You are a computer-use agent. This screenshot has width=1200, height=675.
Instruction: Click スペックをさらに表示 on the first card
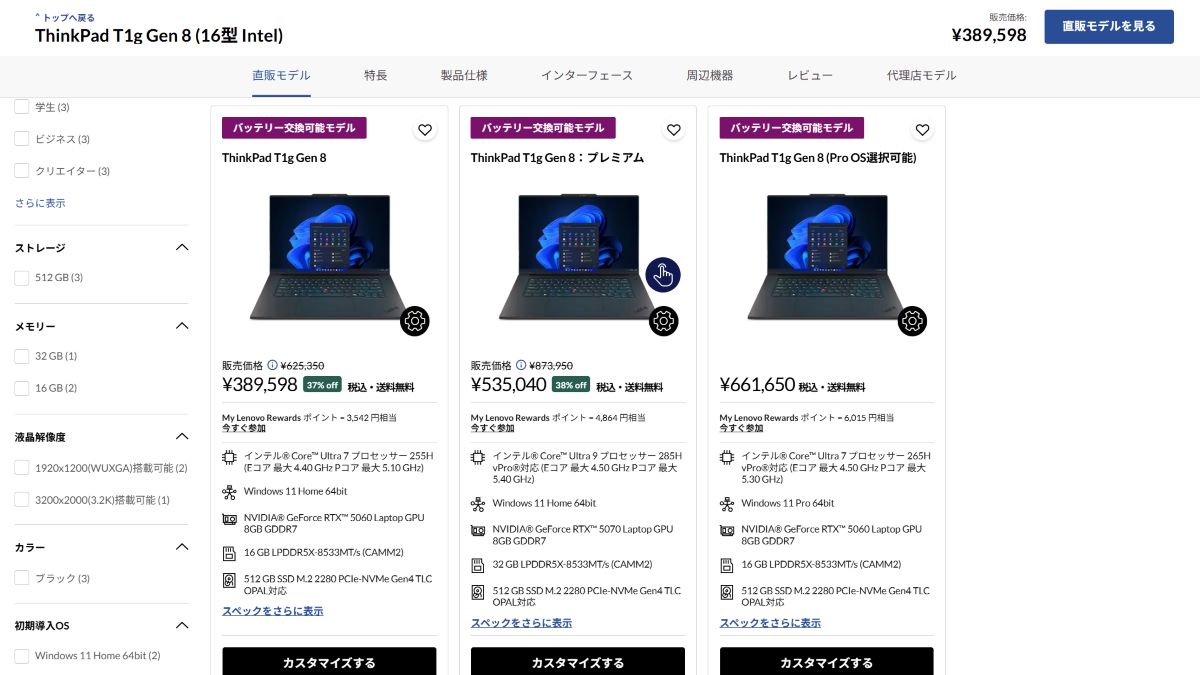pos(272,611)
